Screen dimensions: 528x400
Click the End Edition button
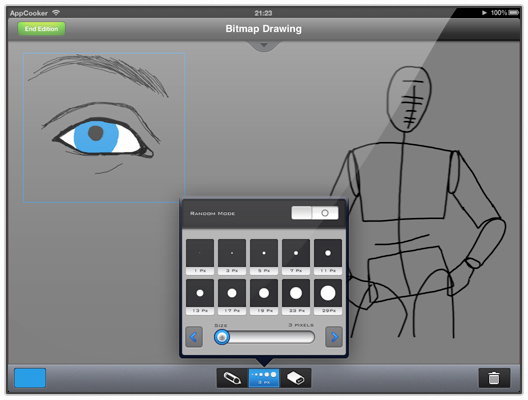(x=41, y=29)
